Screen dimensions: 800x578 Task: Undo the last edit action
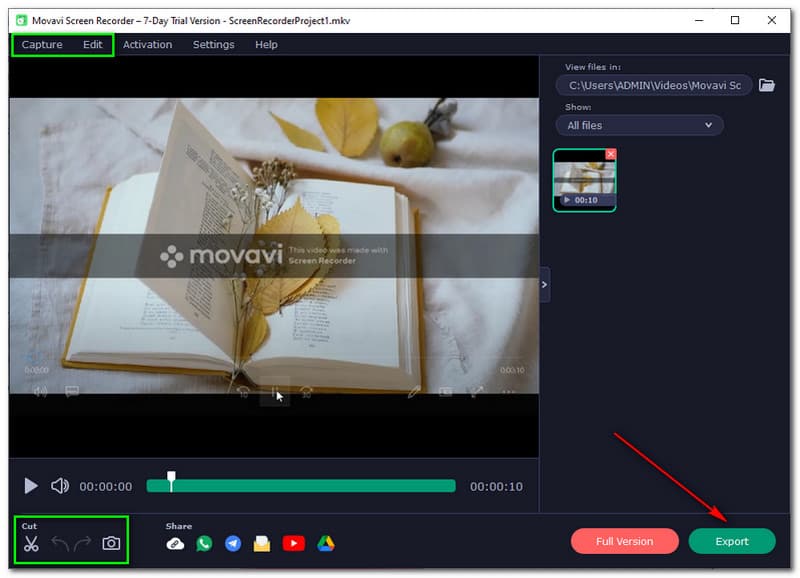click(60, 543)
